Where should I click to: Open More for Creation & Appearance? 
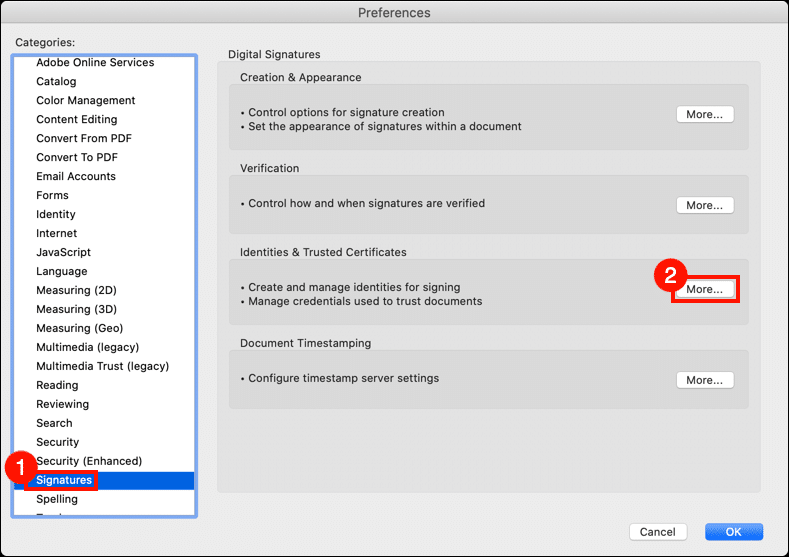[704, 115]
